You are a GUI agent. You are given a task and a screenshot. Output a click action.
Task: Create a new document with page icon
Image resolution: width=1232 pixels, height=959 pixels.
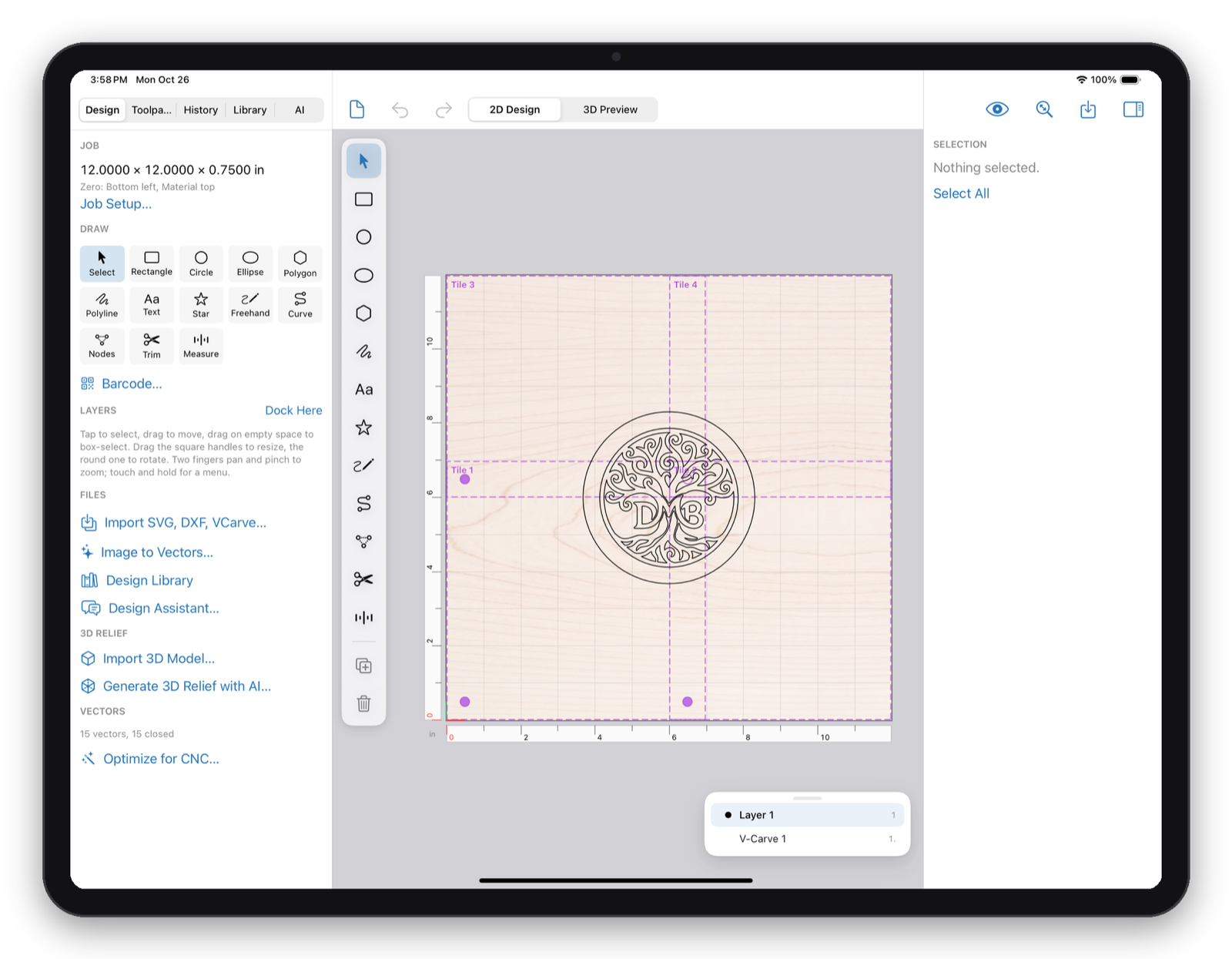point(357,109)
